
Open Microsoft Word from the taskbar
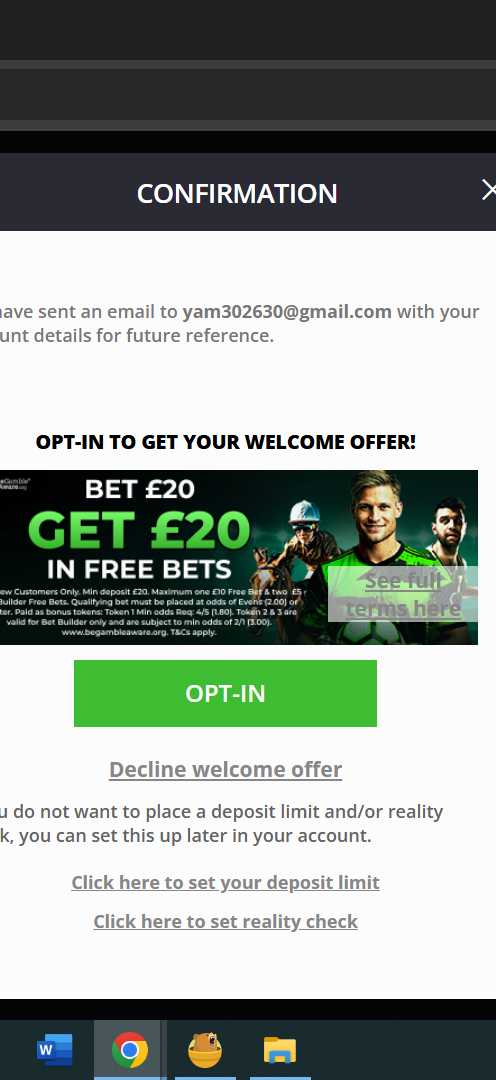click(54, 1050)
